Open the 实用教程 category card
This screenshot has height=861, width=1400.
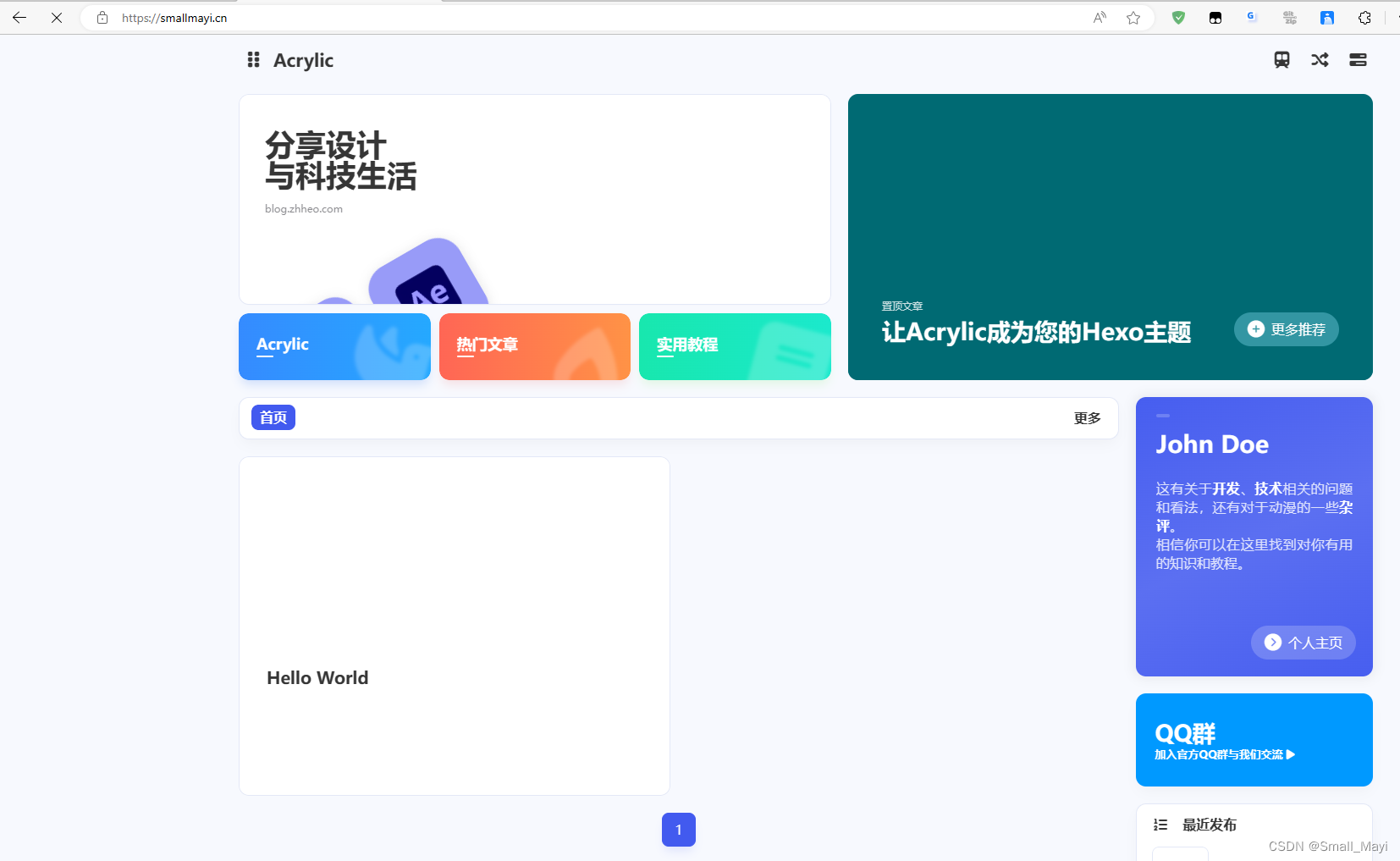click(735, 346)
